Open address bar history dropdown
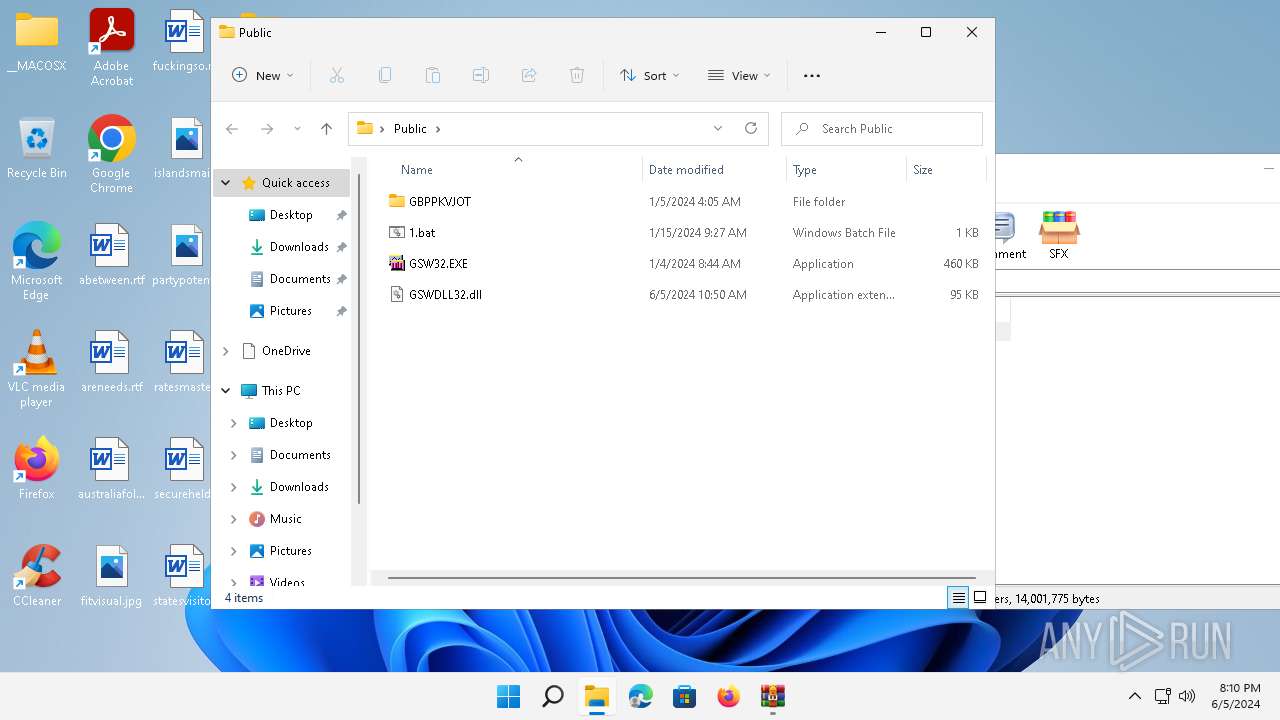Screen dimensions: 1280x720 point(718,128)
